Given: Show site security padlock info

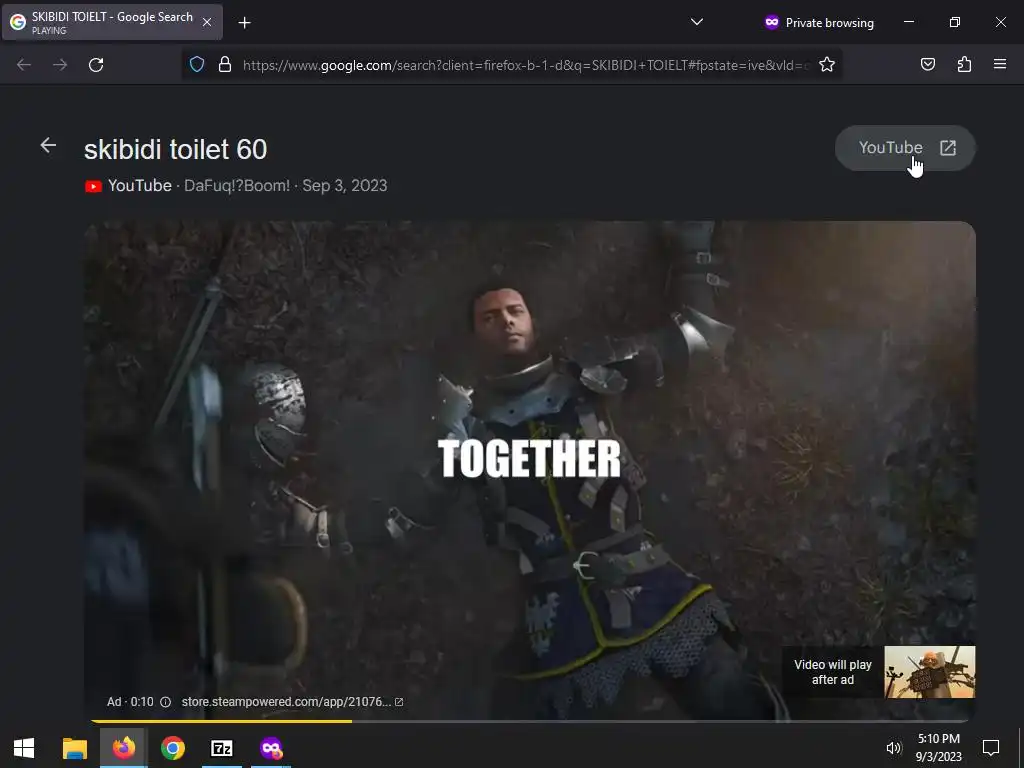Looking at the screenshot, I should (x=225, y=65).
